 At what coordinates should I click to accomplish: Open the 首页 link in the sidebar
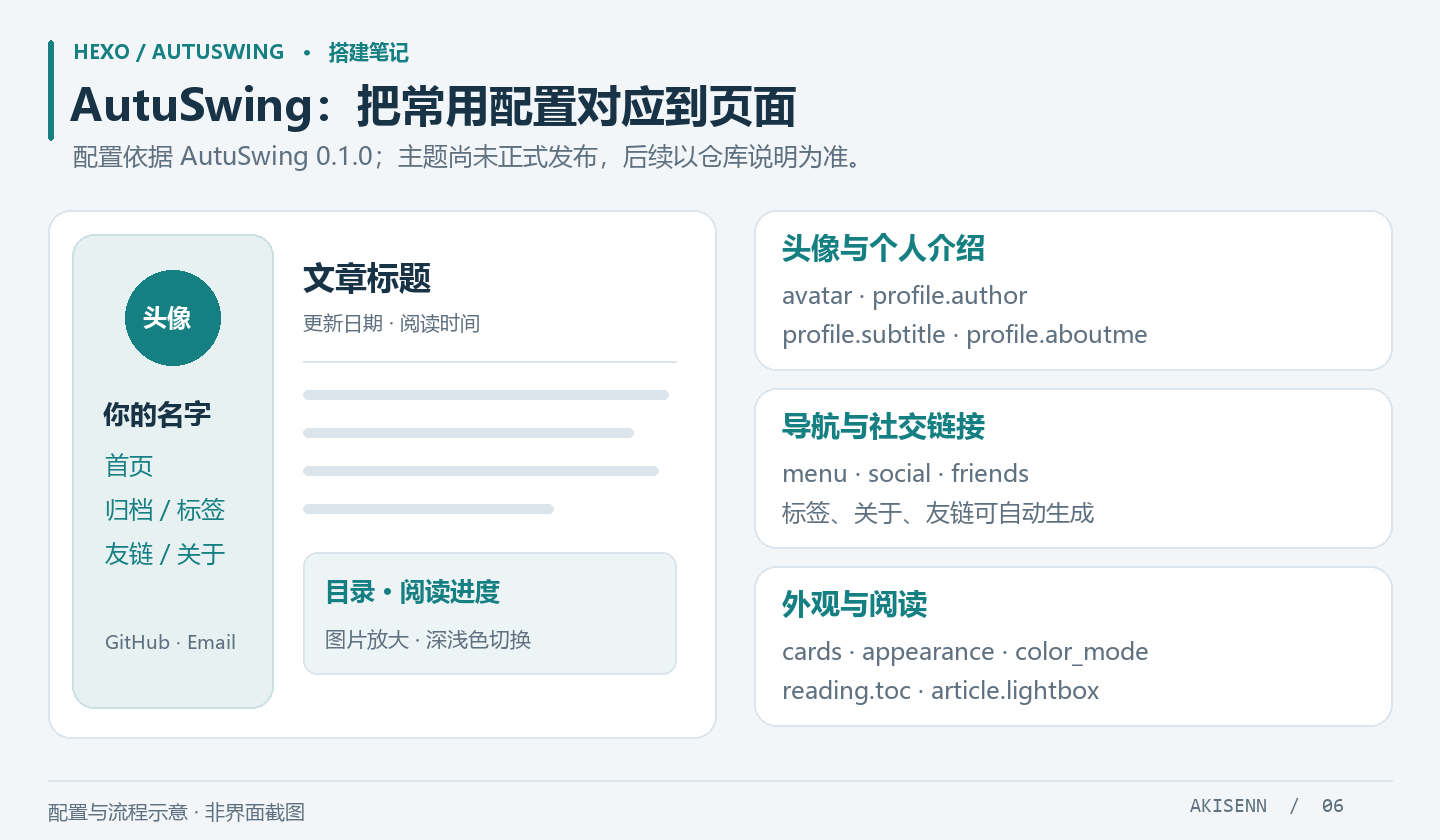point(129,466)
